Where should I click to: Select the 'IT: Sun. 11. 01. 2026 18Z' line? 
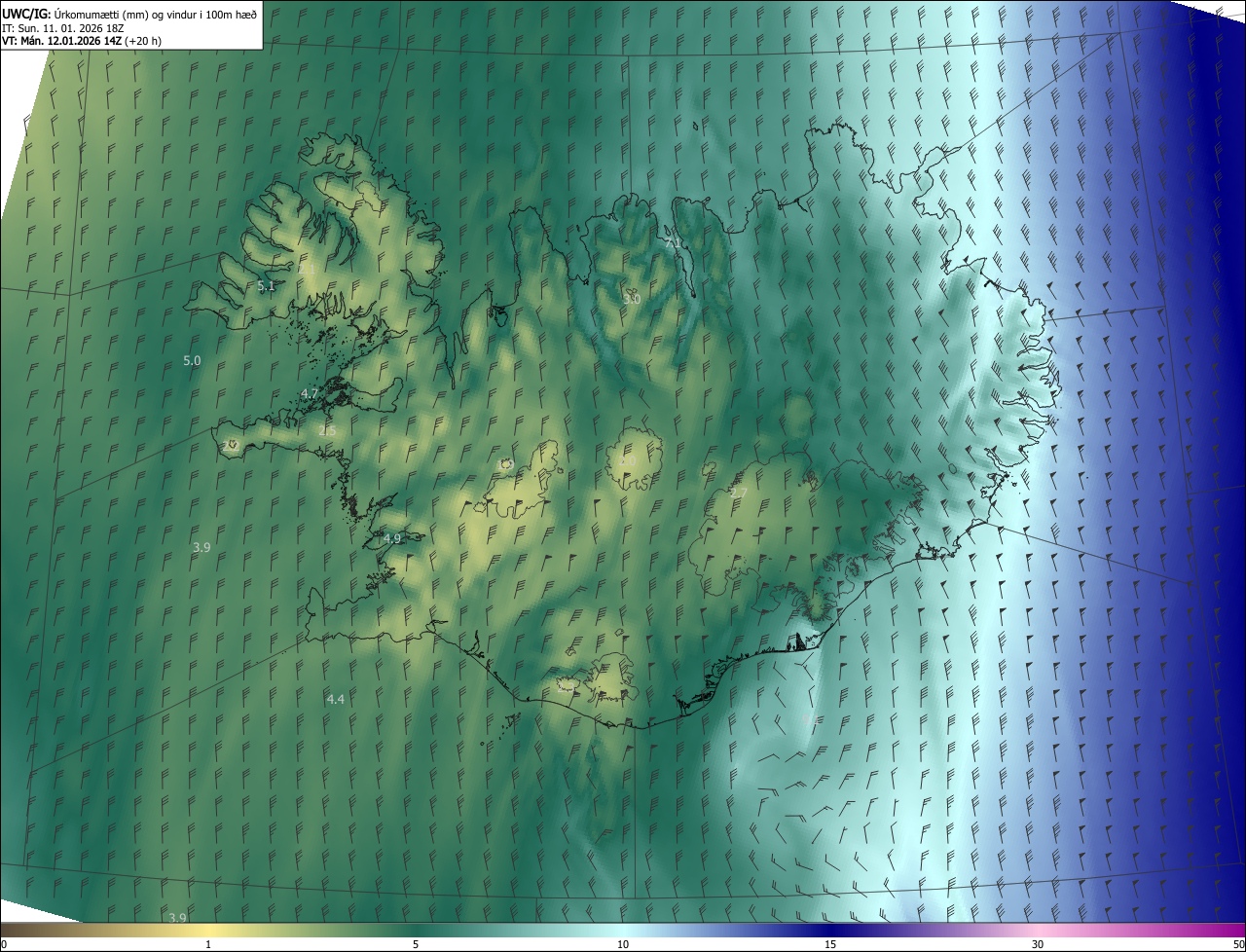(x=62, y=27)
